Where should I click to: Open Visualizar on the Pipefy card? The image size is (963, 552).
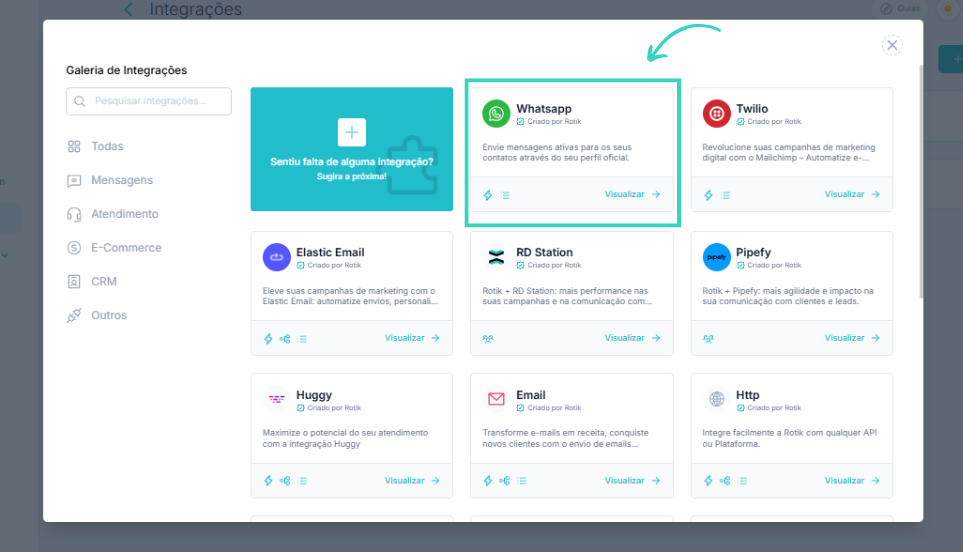852,338
